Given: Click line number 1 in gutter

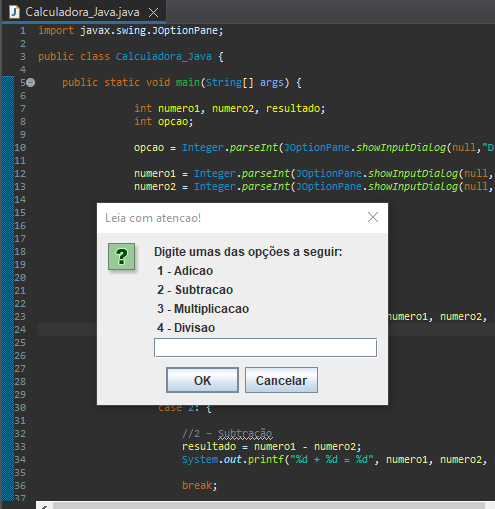Looking at the screenshot, I should click(x=23, y=31).
